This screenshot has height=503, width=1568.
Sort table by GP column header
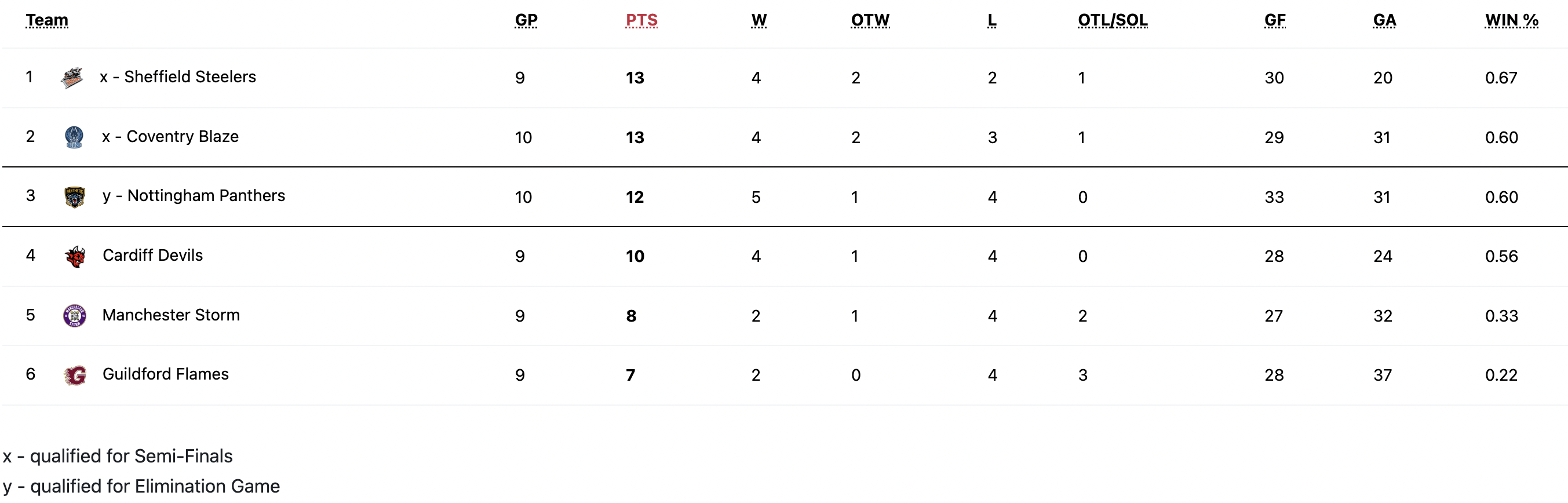tap(526, 20)
